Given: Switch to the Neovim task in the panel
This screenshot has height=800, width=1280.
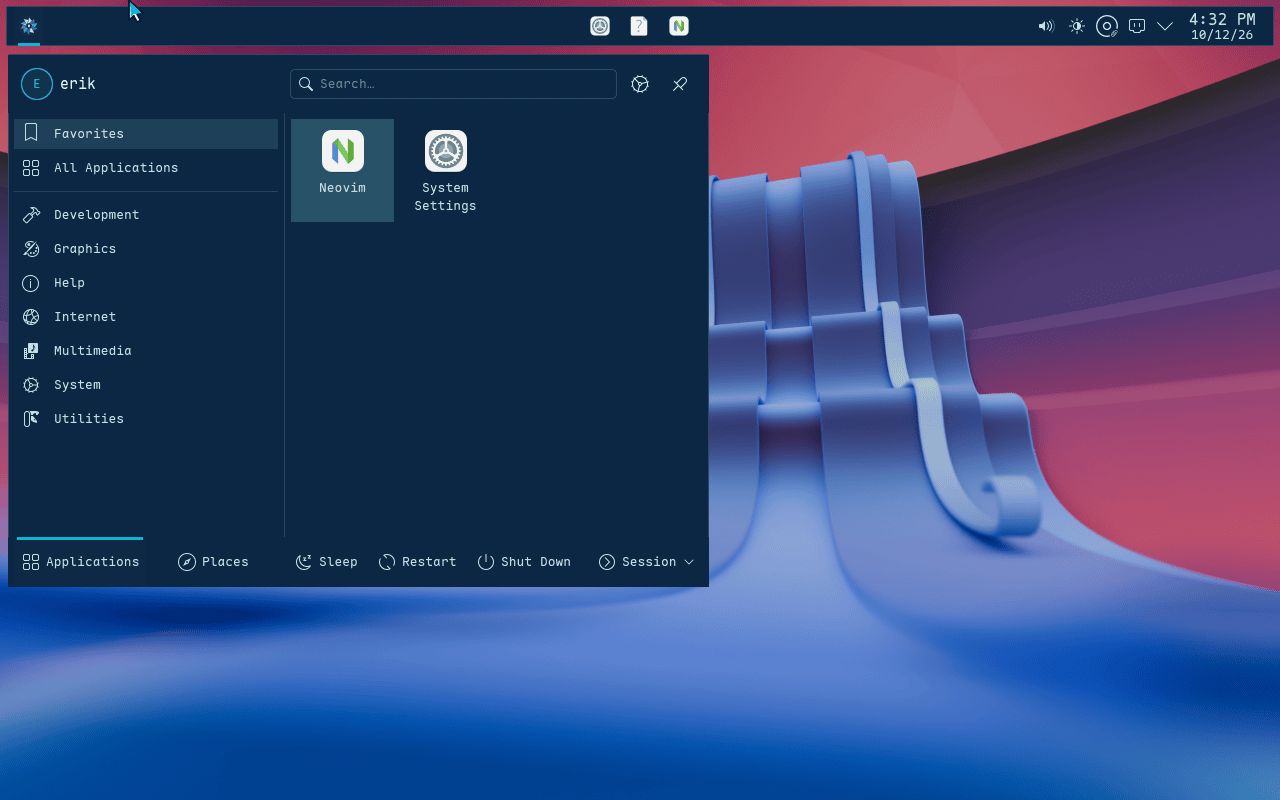Looking at the screenshot, I should coord(679,26).
